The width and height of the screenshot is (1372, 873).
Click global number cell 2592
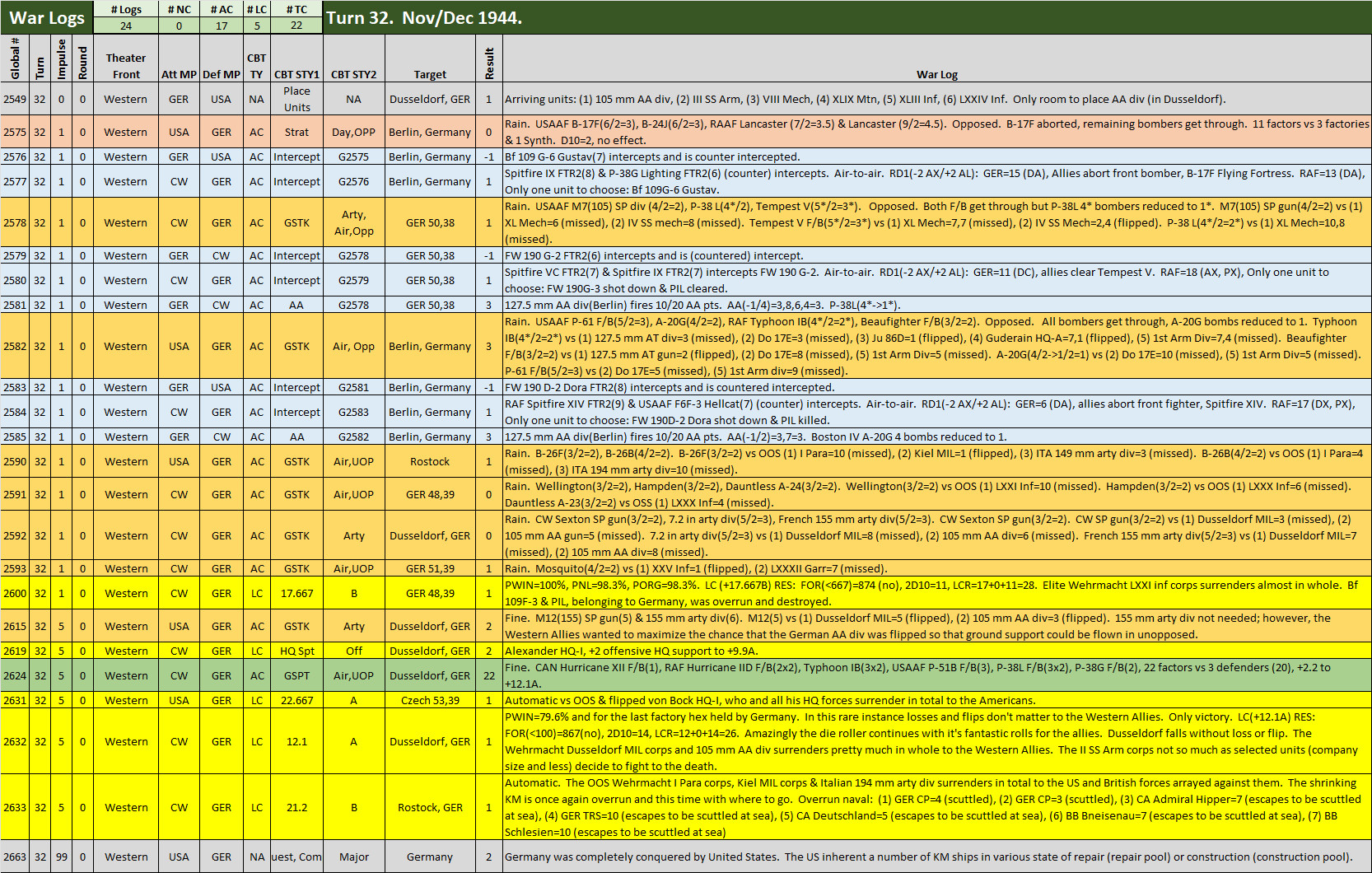pos(15,535)
